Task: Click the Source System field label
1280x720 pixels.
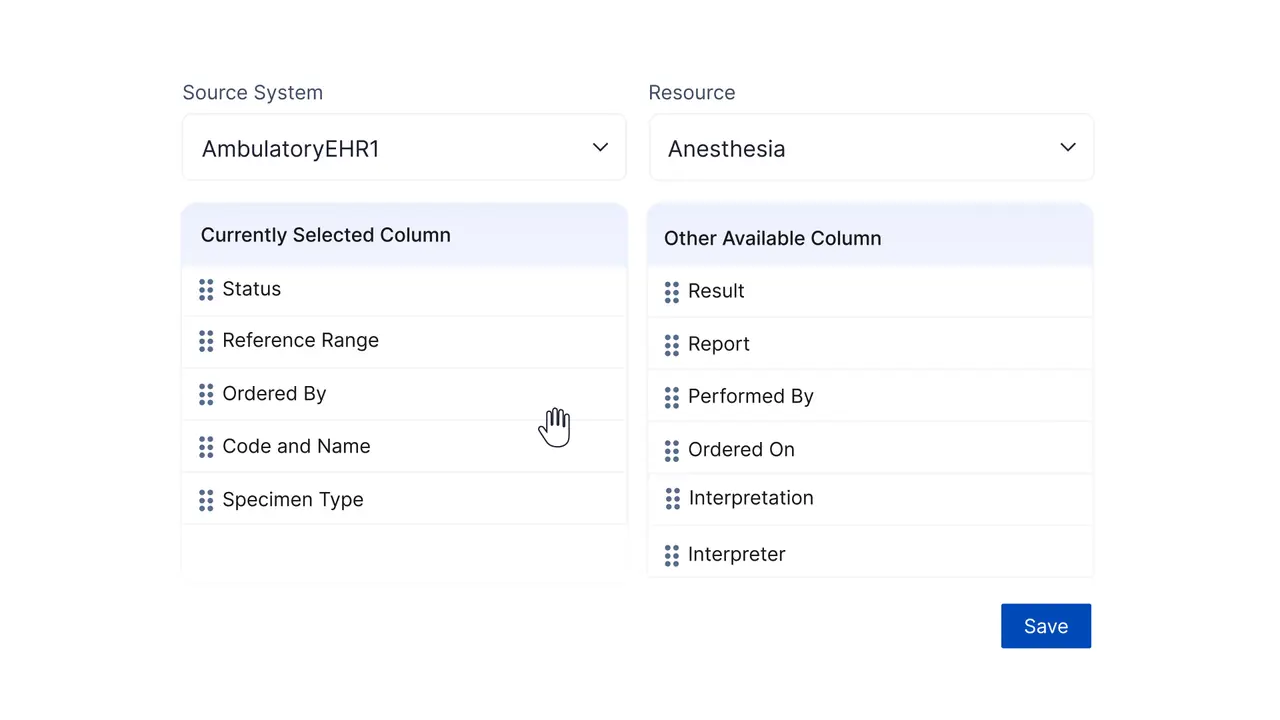Action: click(x=253, y=92)
